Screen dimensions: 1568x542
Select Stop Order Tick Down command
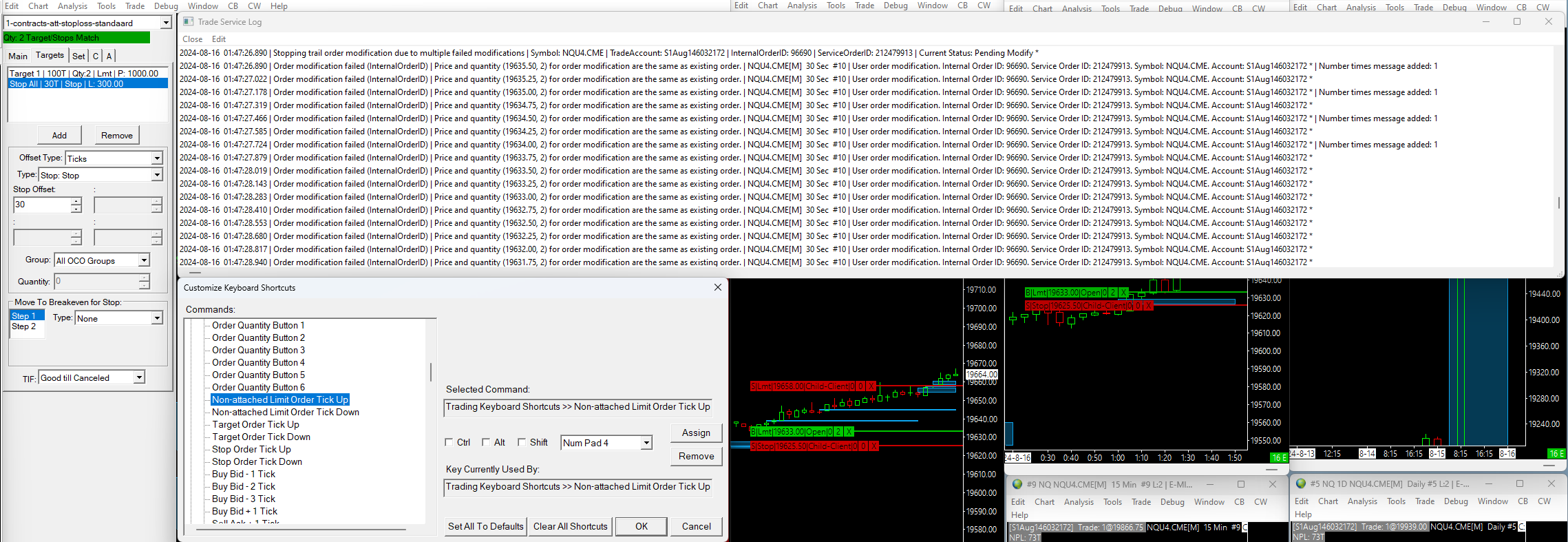(257, 461)
